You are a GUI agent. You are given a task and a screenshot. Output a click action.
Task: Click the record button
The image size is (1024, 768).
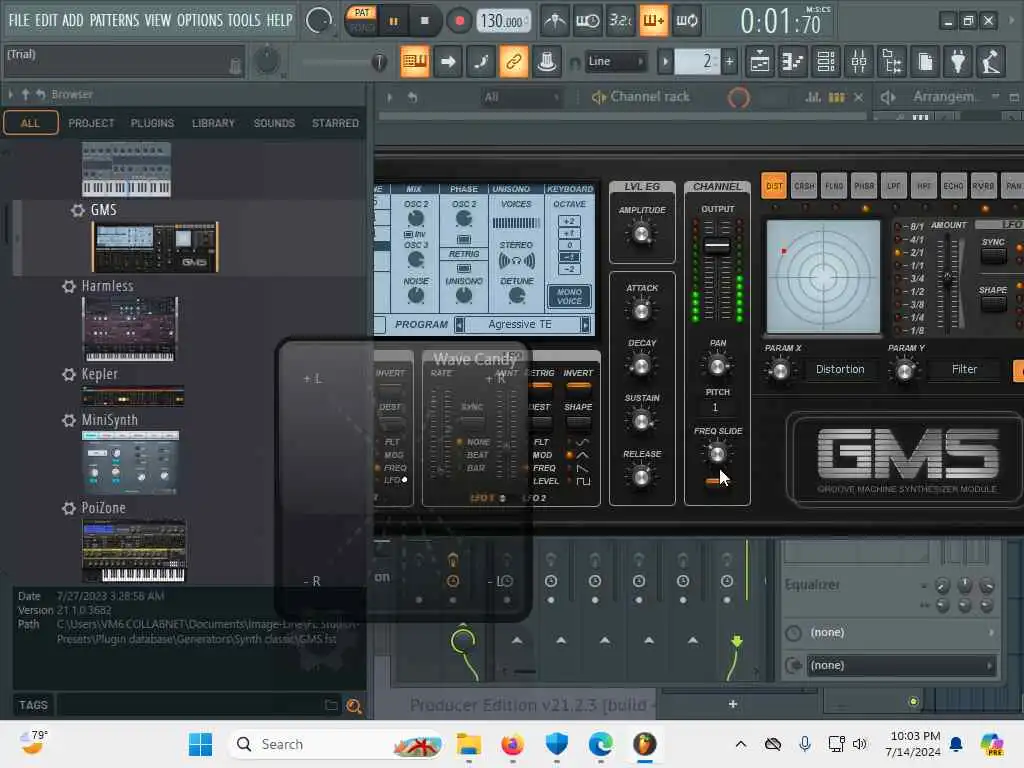click(459, 21)
